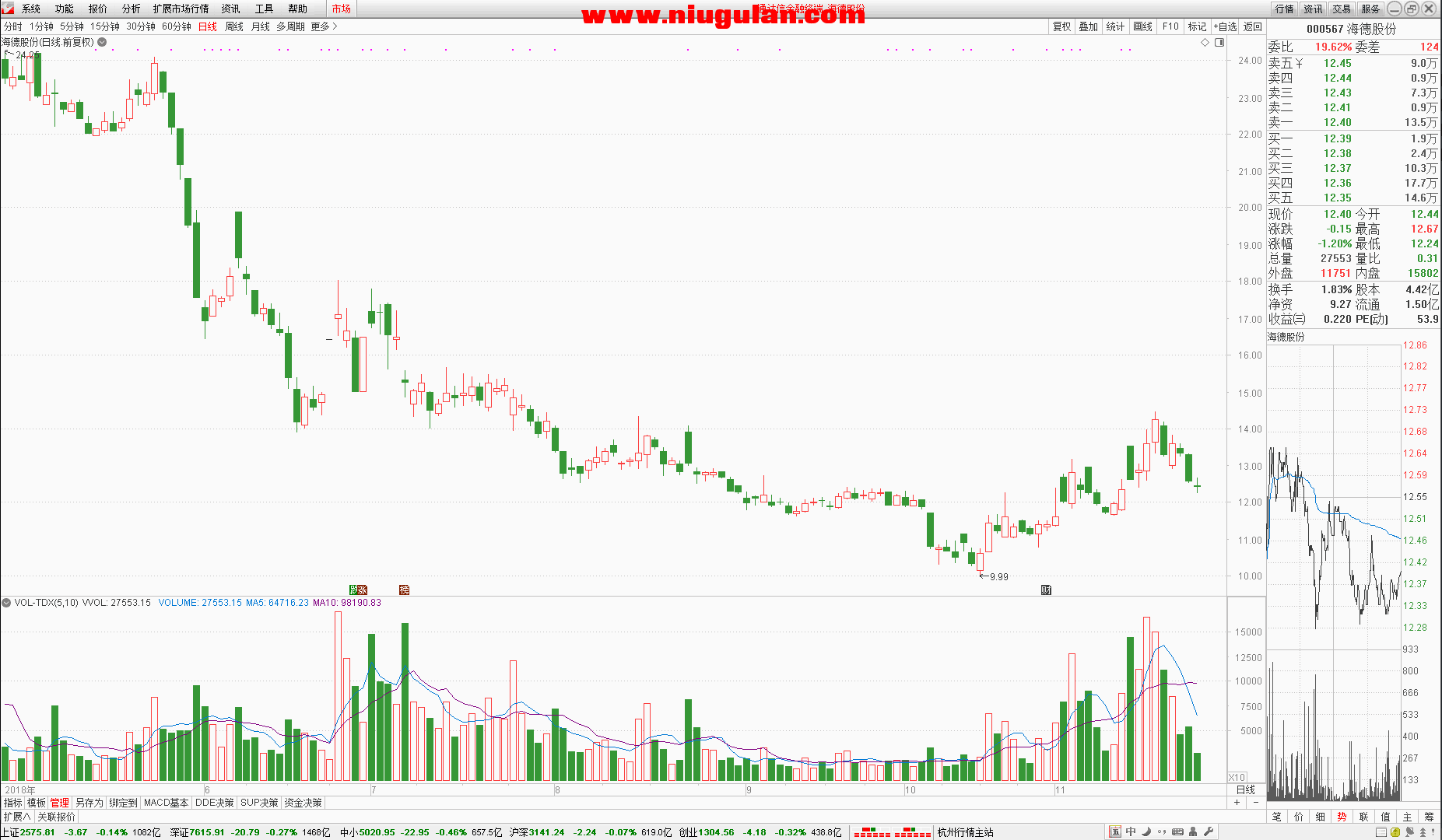This screenshot has height=840, width=1442.
Task: Click the minus zoom button under chart
Action: tap(1256, 803)
